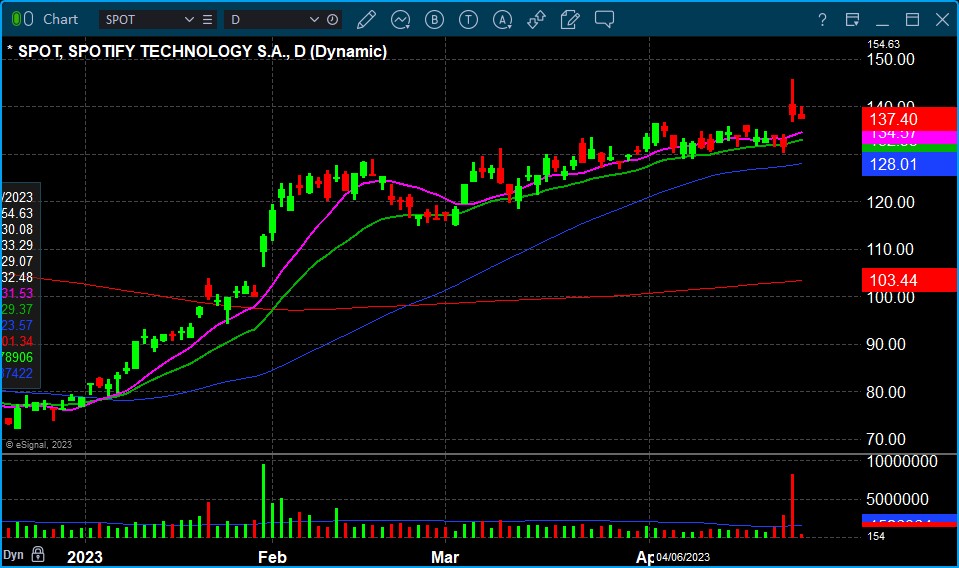The width and height of the screenshot is (959, 568).
Task: Toggle the chart lock icon
Action: 38,555
